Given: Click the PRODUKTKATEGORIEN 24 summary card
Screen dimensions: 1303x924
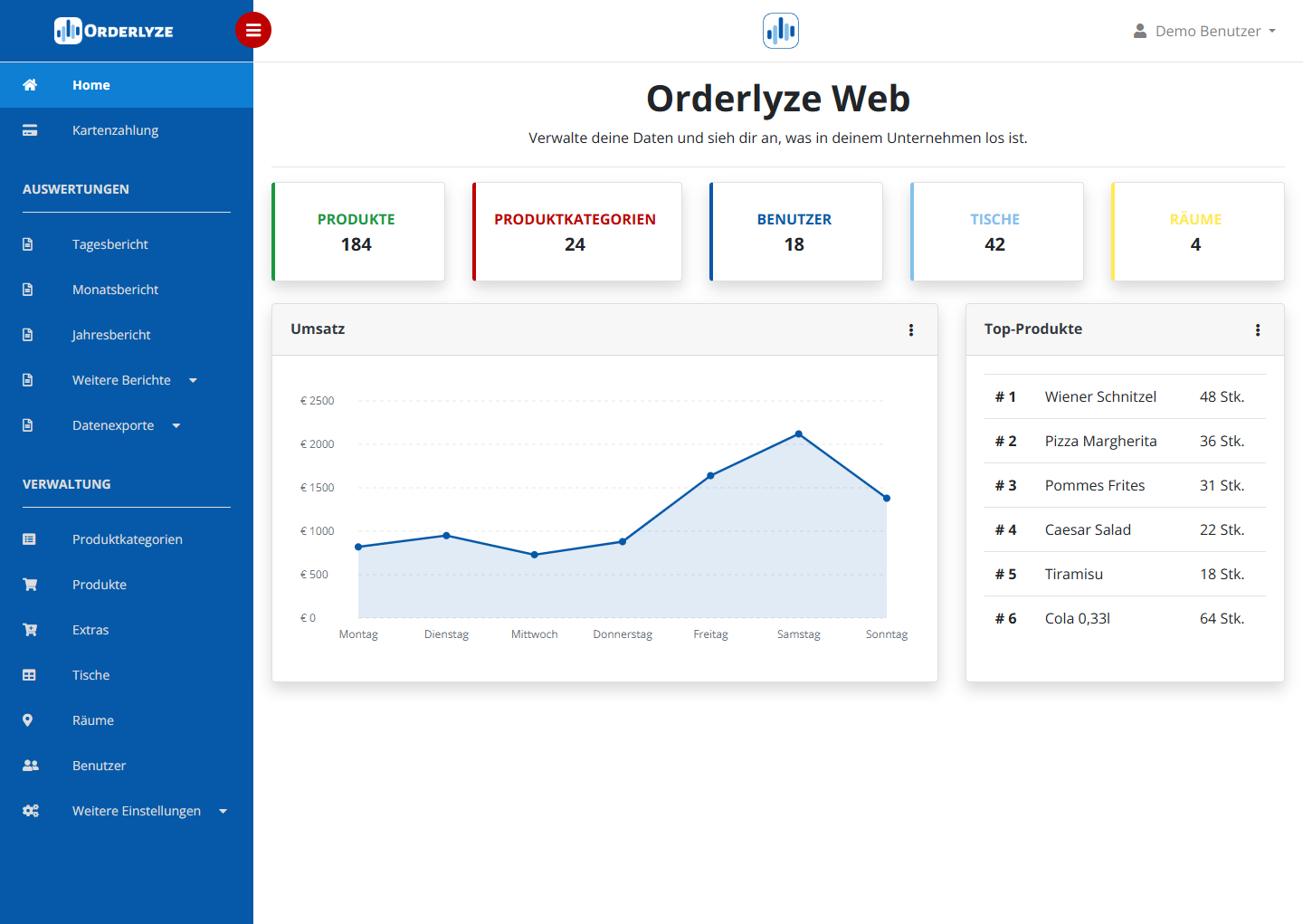Looking at the screenshot, I should coord(577,232).
